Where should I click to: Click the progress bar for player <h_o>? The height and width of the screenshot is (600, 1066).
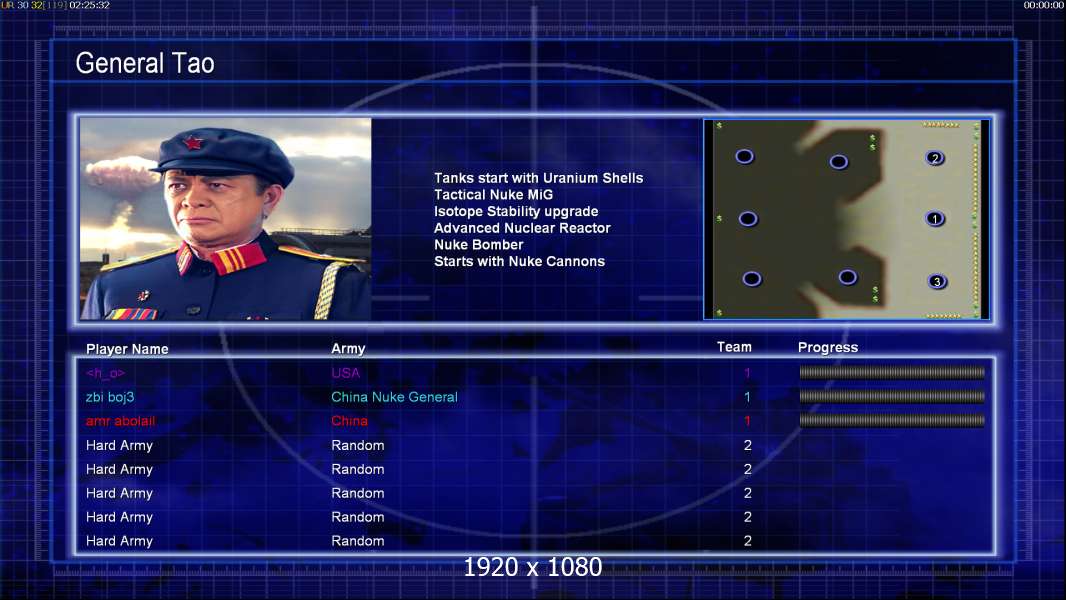[x=892, y=372]
